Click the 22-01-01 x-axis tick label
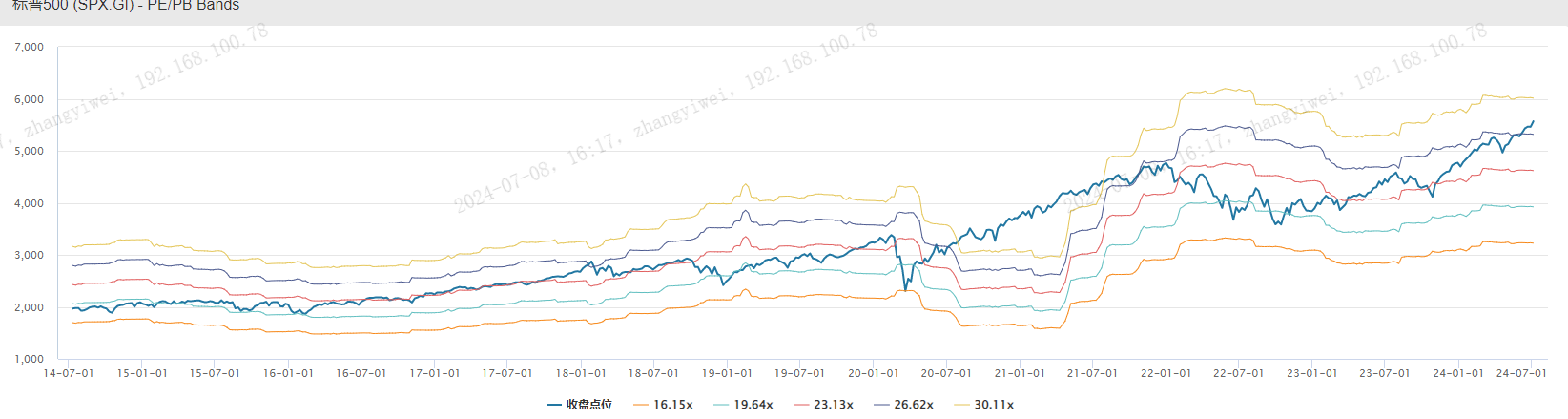Viewport: 1568px width, 419px height. (1166, 373)
